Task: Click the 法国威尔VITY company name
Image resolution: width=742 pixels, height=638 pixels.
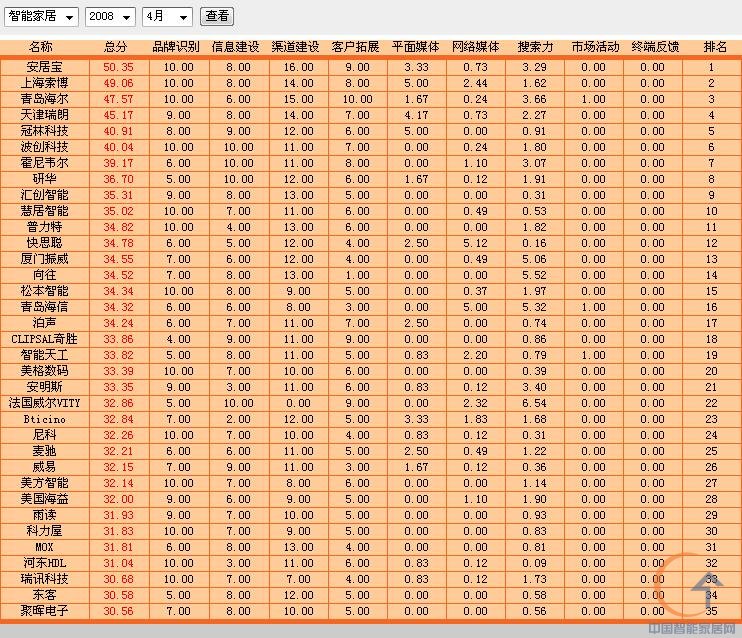Action: click(x=44, y=403)
